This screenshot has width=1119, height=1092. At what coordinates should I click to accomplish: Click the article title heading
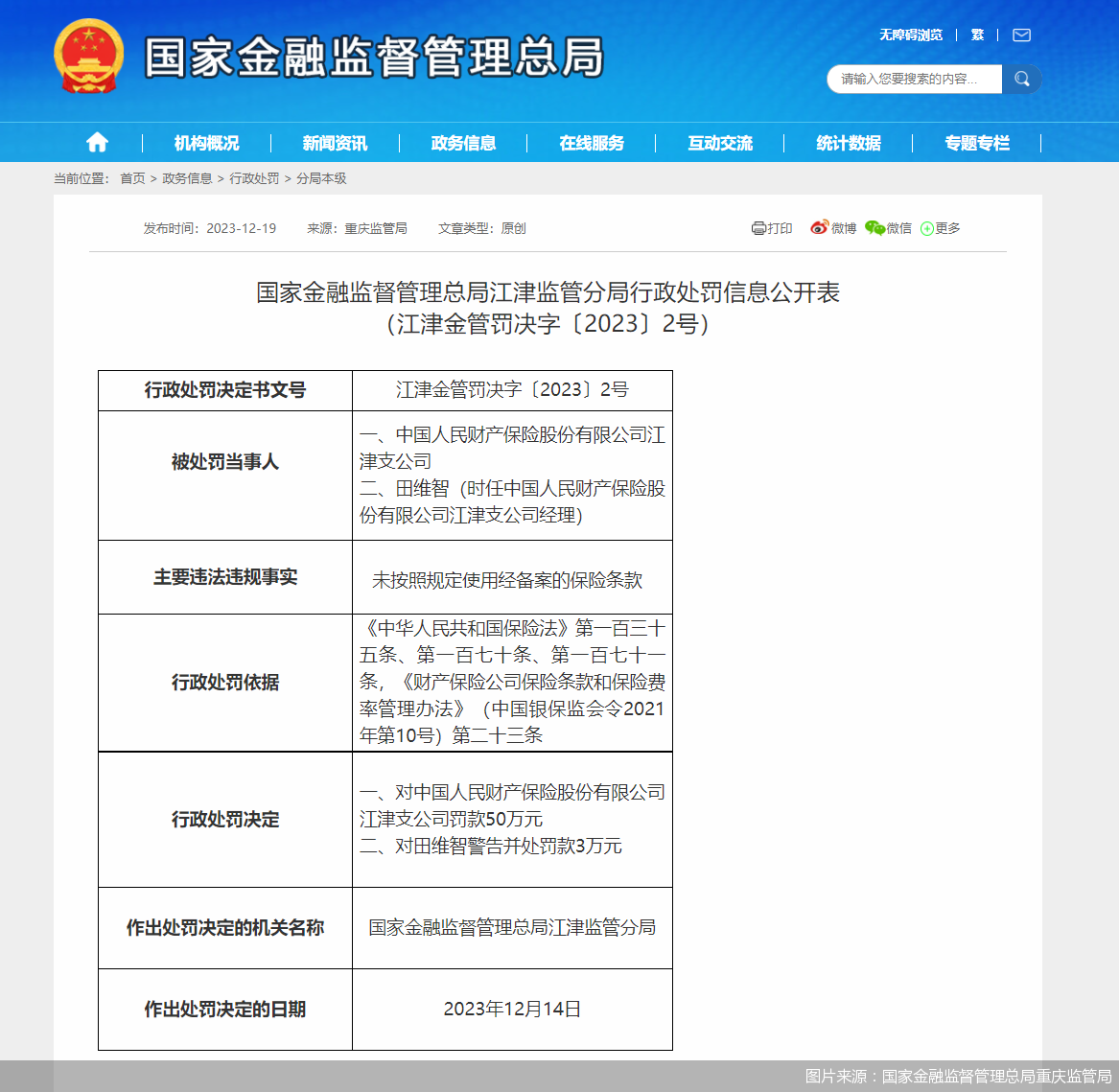(x=548, y=308)
